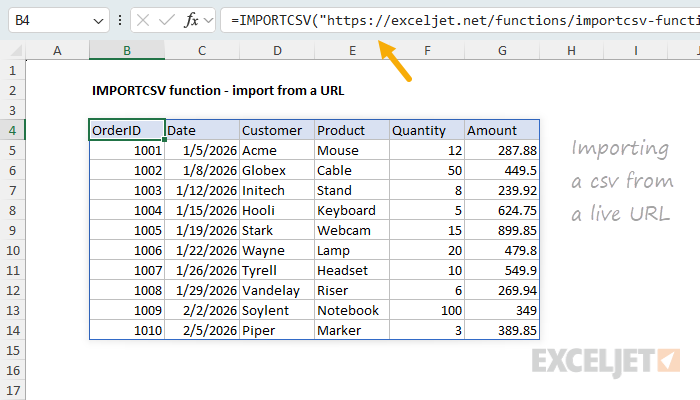Select the Product header cell

pos(352,130)
